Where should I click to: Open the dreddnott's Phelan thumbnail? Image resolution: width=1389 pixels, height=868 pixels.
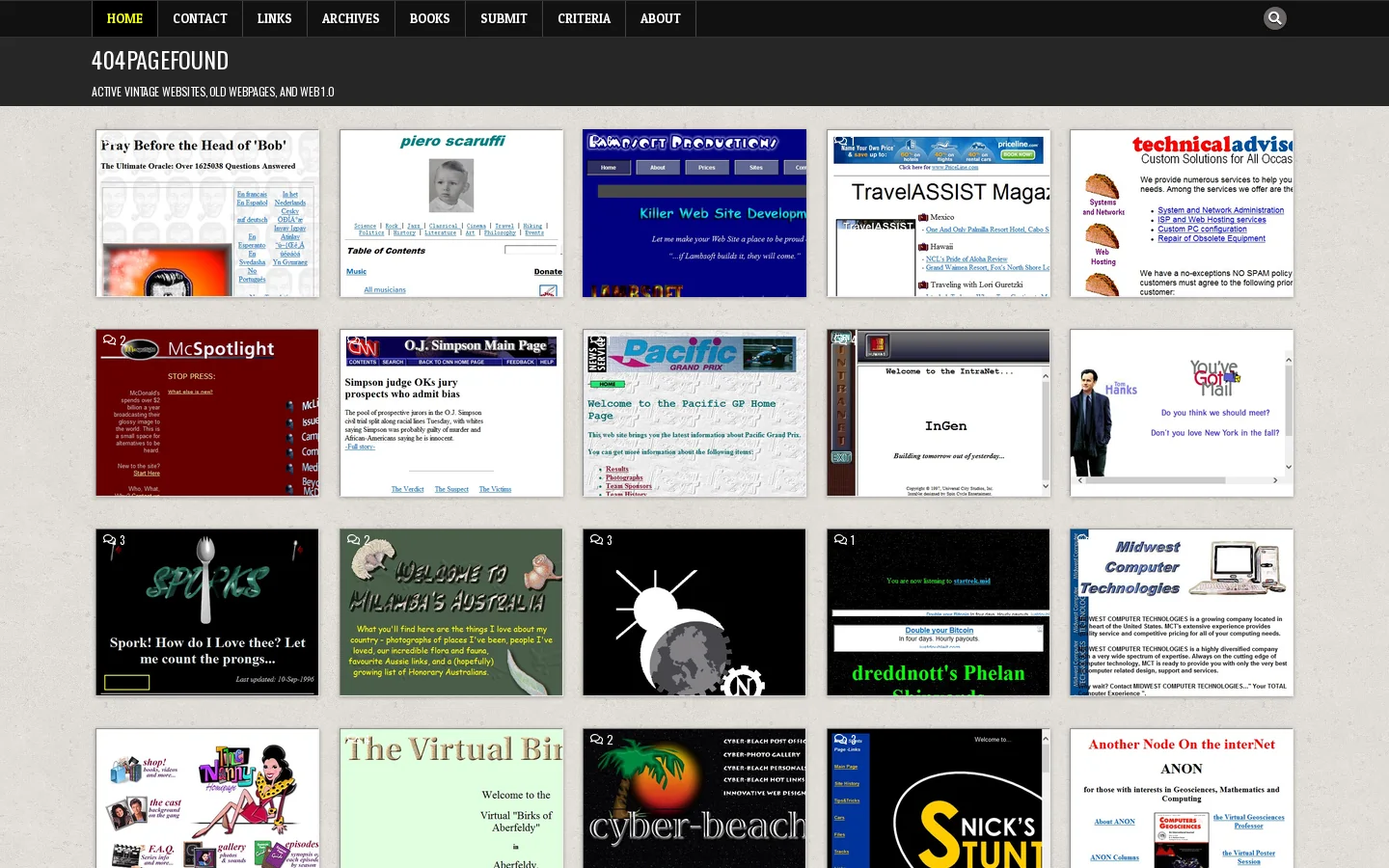pos(939,612)
